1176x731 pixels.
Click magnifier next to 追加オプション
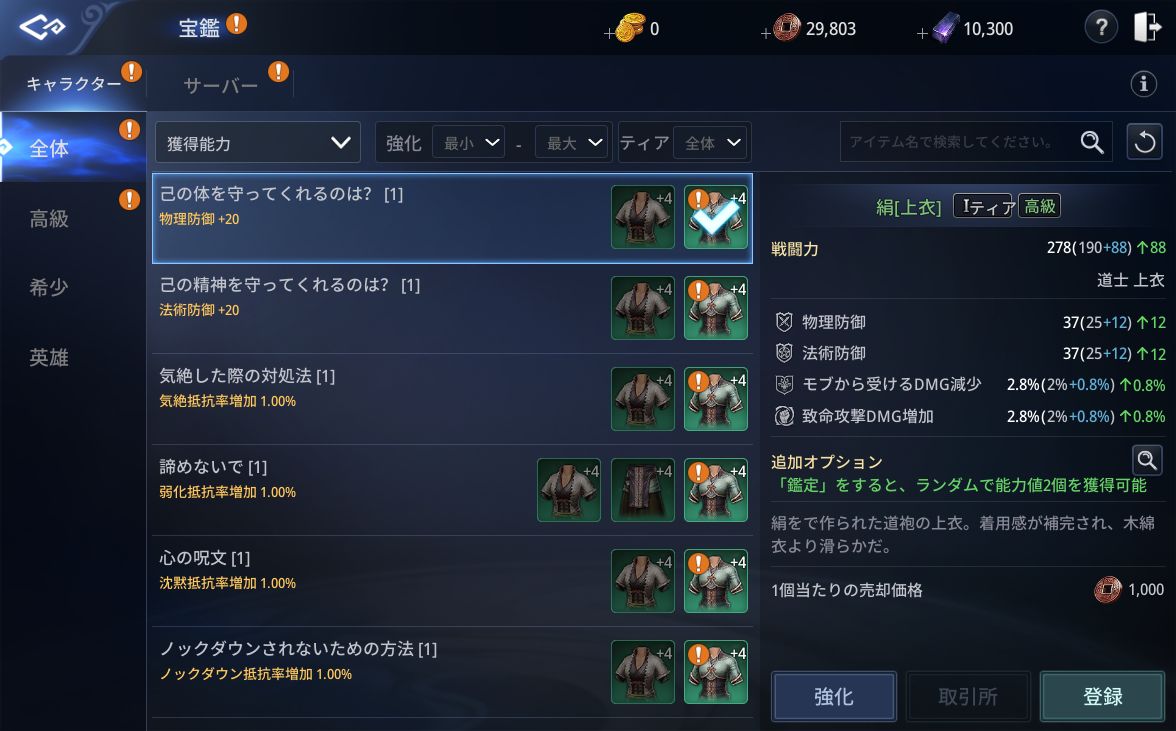[x=1147, y=460]
